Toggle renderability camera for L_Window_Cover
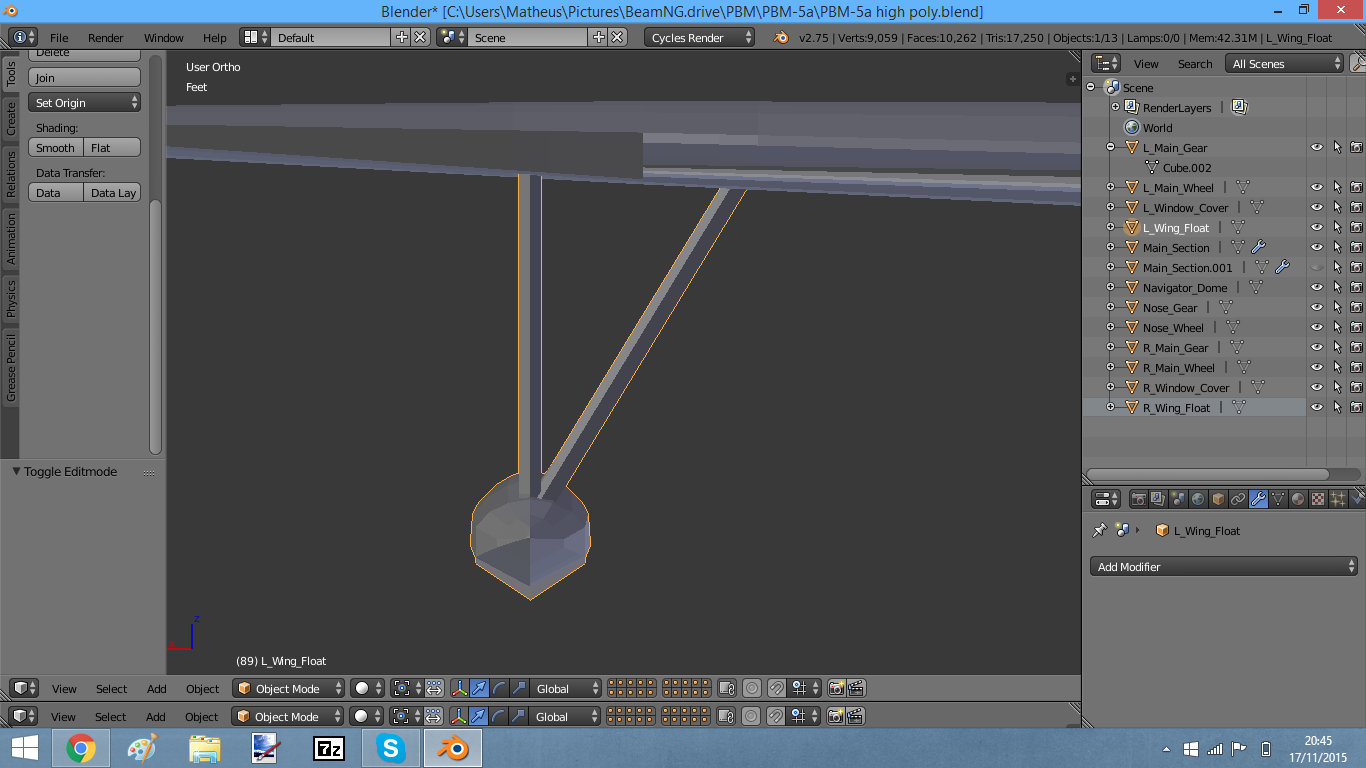This screenshot has height=768, width=1366. click(1356, 207)
